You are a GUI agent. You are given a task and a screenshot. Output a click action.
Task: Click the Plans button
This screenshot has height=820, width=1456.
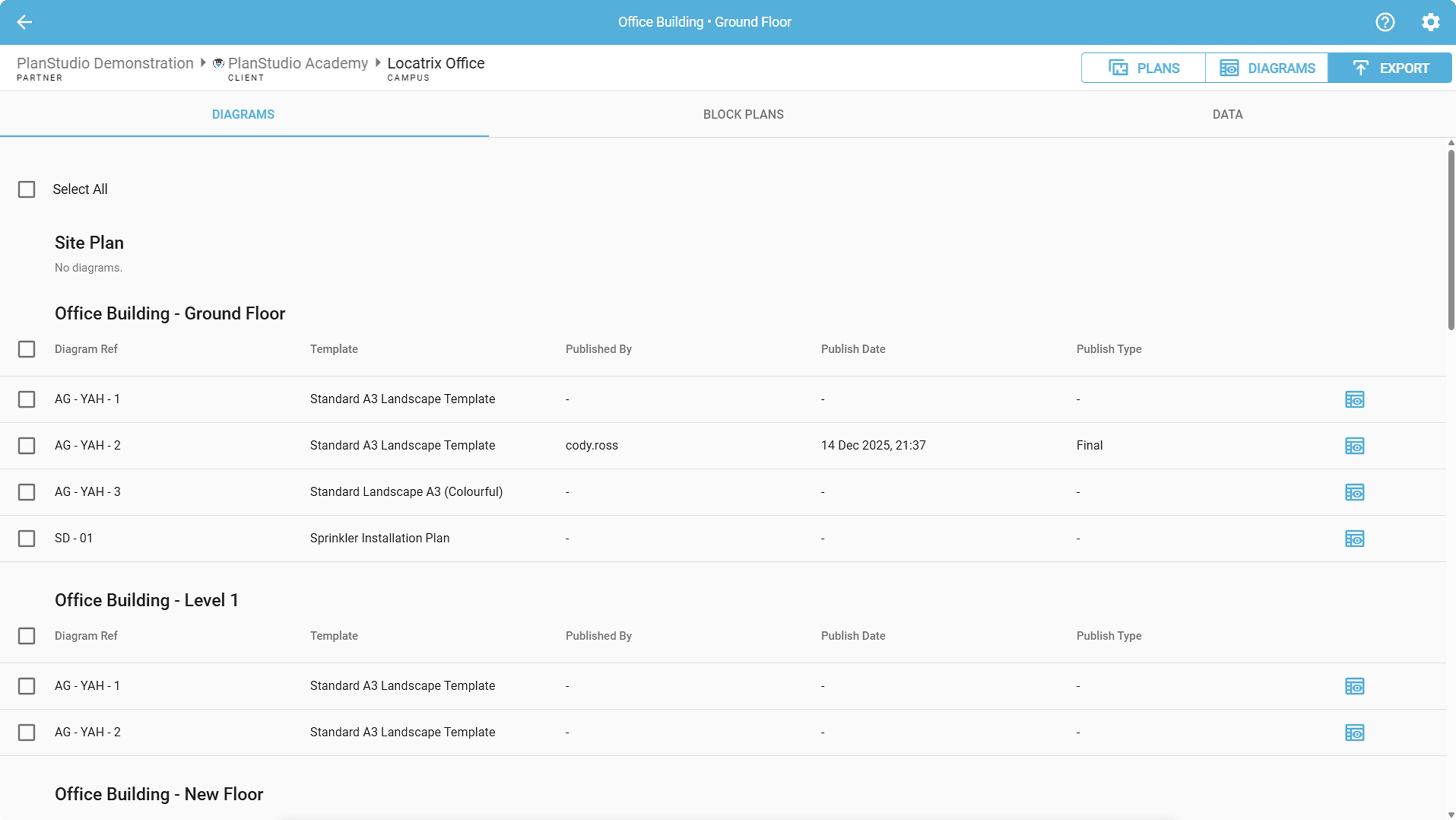(x=1144, y=68)
